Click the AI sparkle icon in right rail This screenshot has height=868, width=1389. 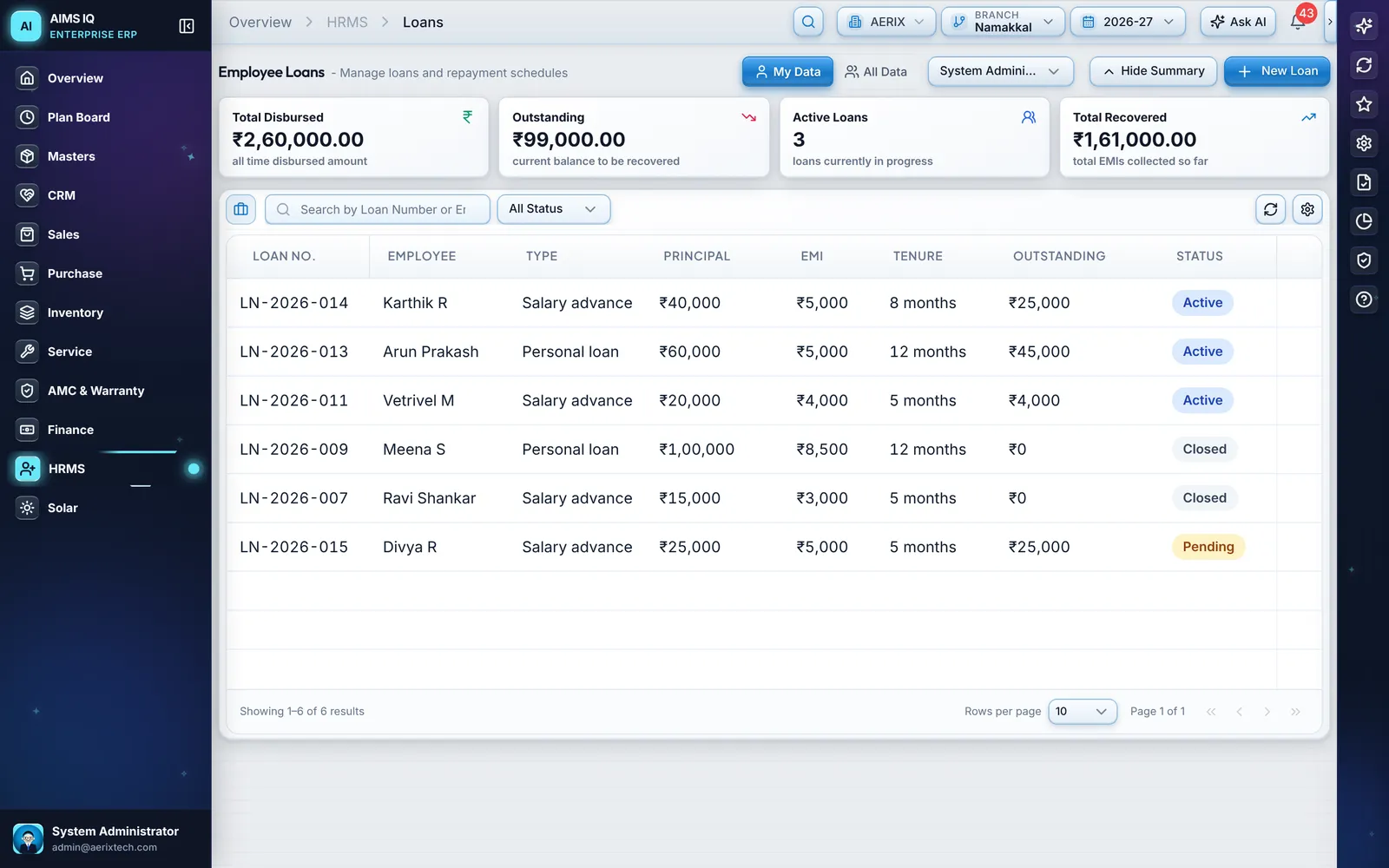(x=1364, y=26)
